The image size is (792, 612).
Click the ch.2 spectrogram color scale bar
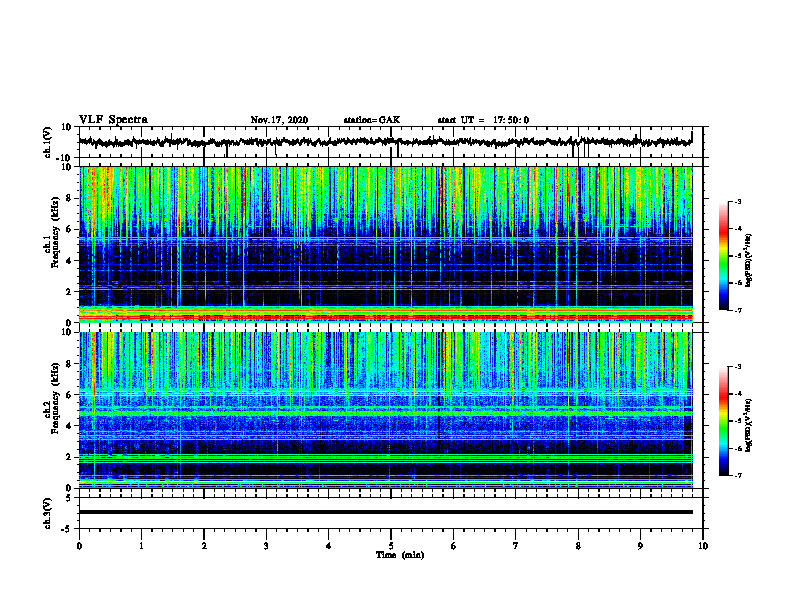[724, 421]
